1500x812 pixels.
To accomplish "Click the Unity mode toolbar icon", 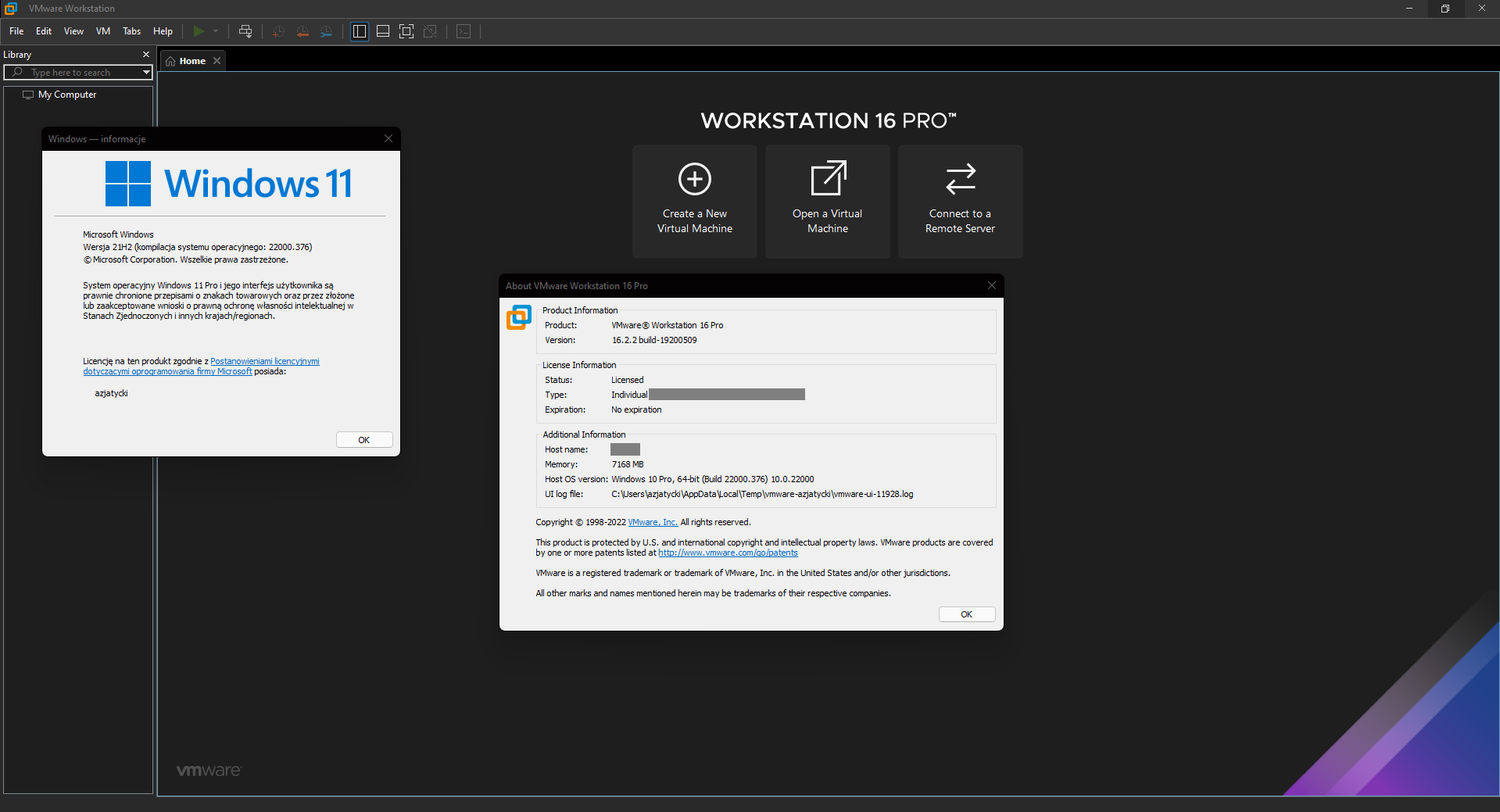I will [430, 31].
